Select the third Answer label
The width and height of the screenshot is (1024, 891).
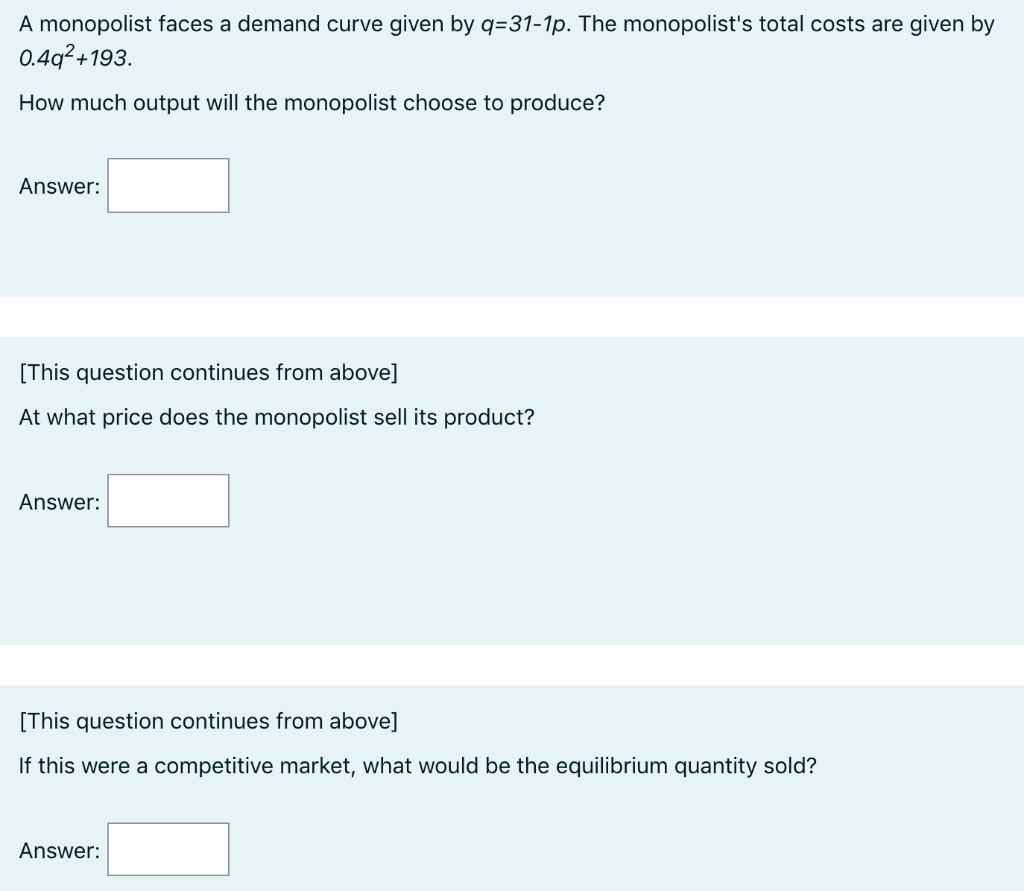tap(58, 851)
